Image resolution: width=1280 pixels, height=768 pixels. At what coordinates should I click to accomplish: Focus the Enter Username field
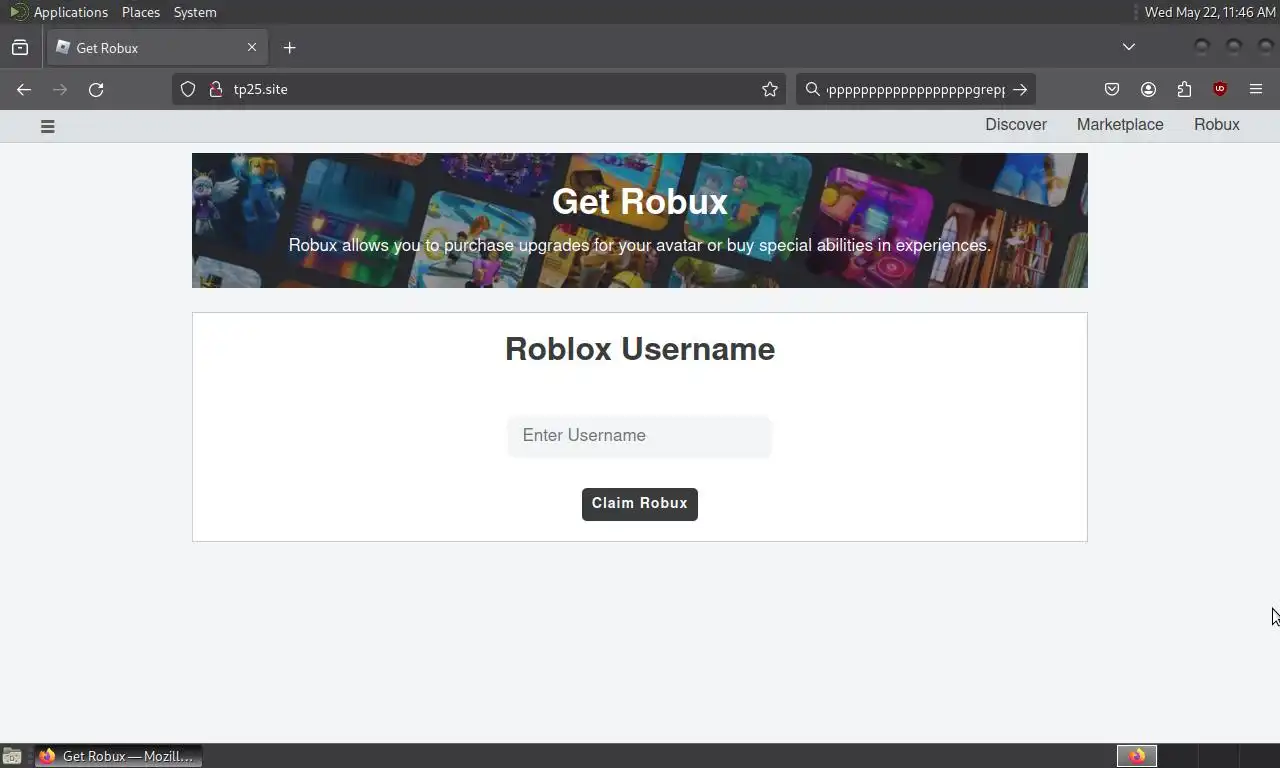pyautogui.click(x=640, y=436)
